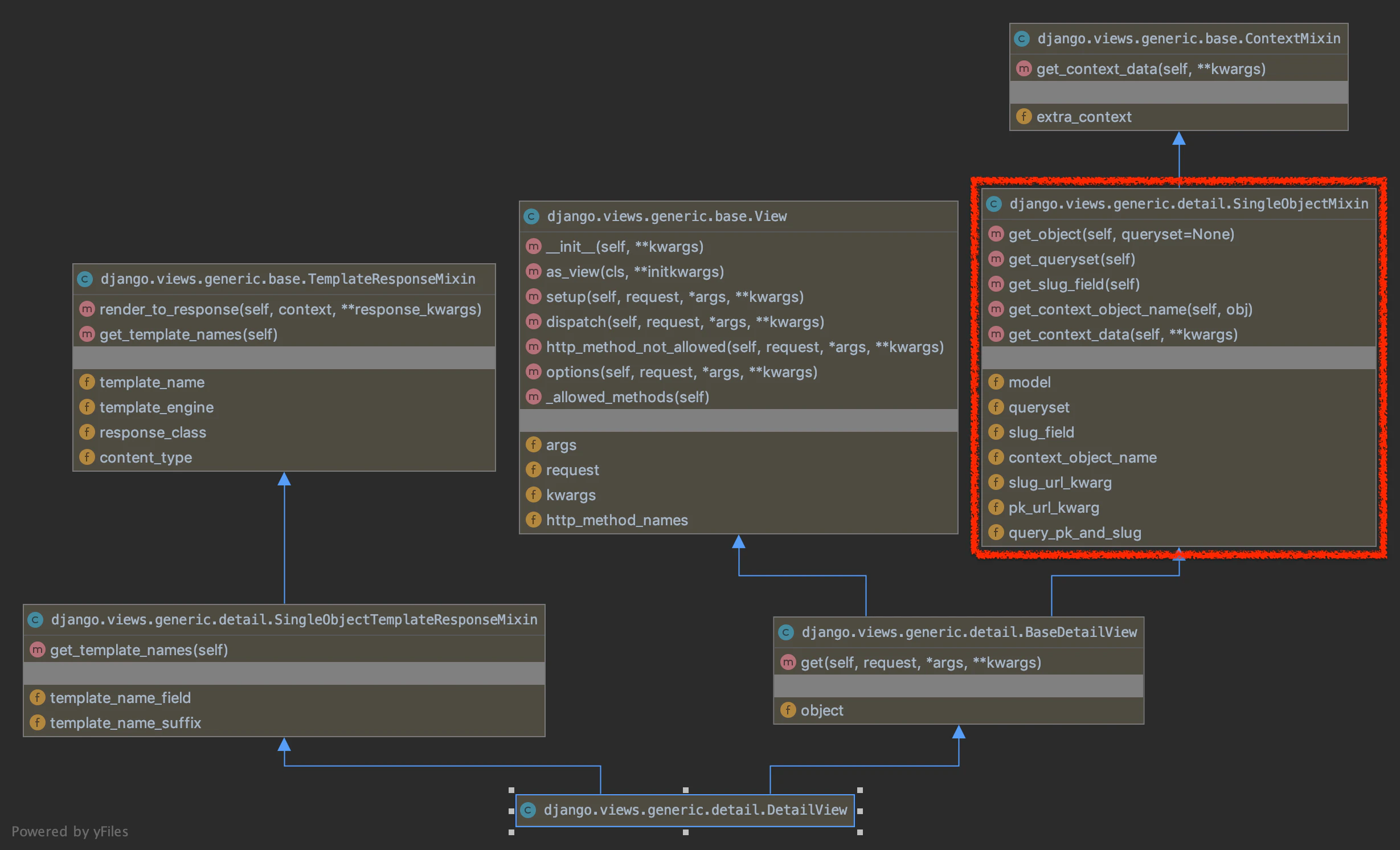Click get_context_data method in SingleObjectMixin

1178,334
